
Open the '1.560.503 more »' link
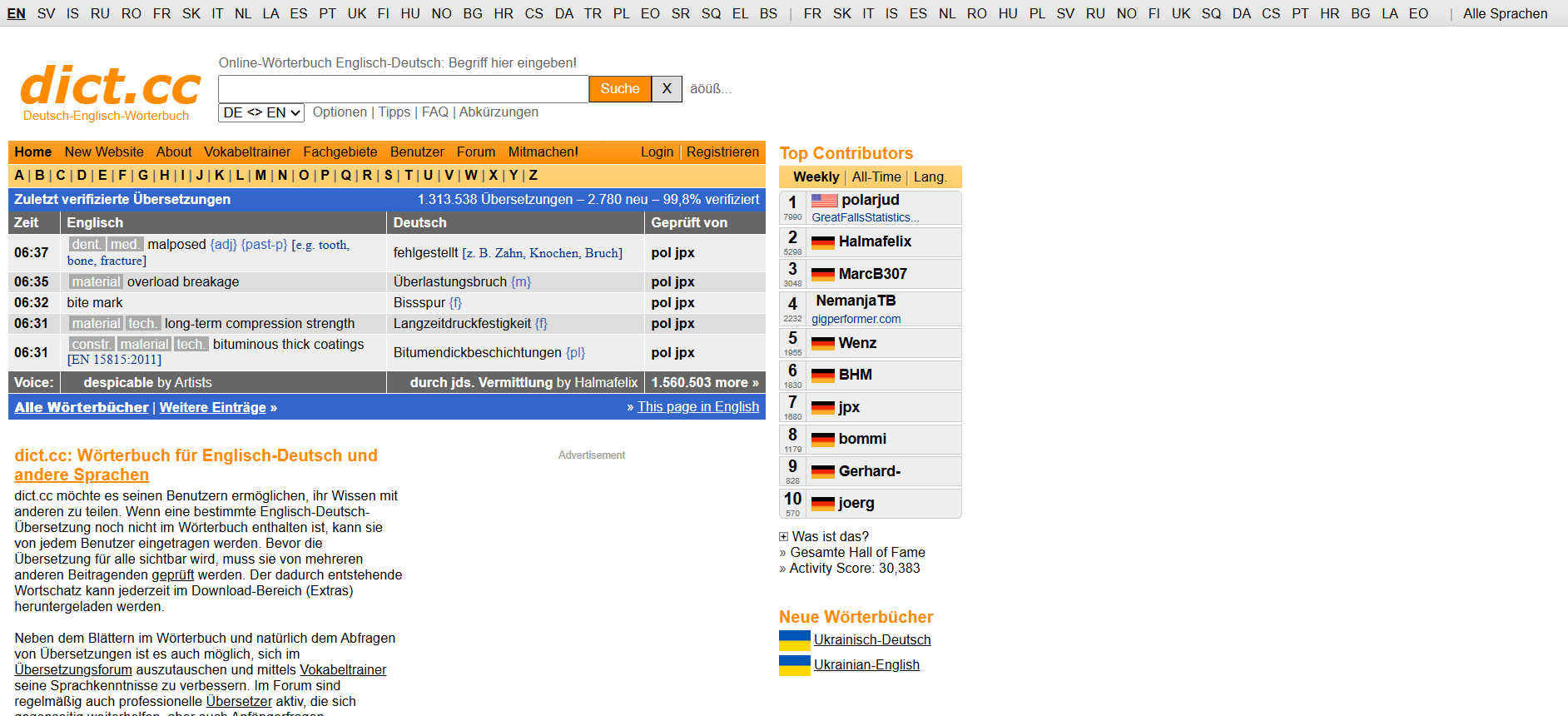tap(705, 383)
